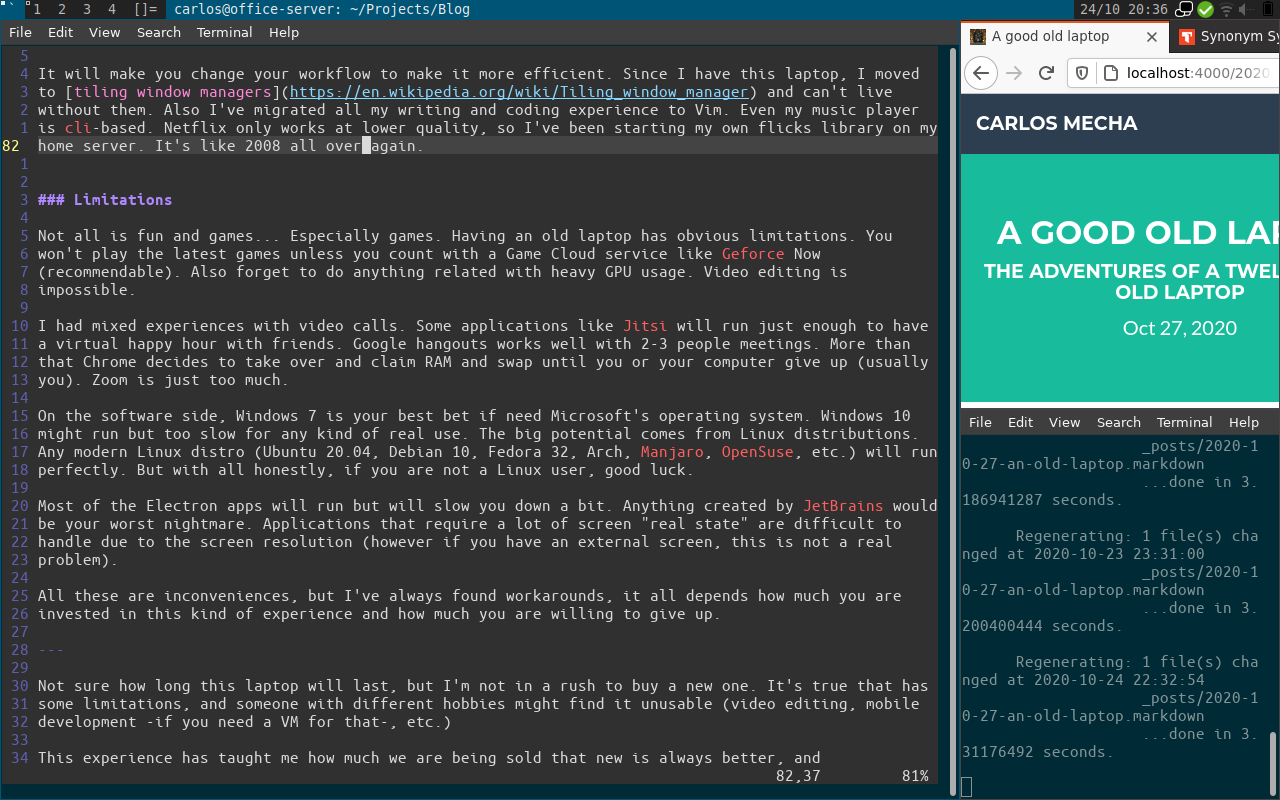Go back in the Firefox browser
Screen dimensions: 1280x800
(x=980, y=73)
